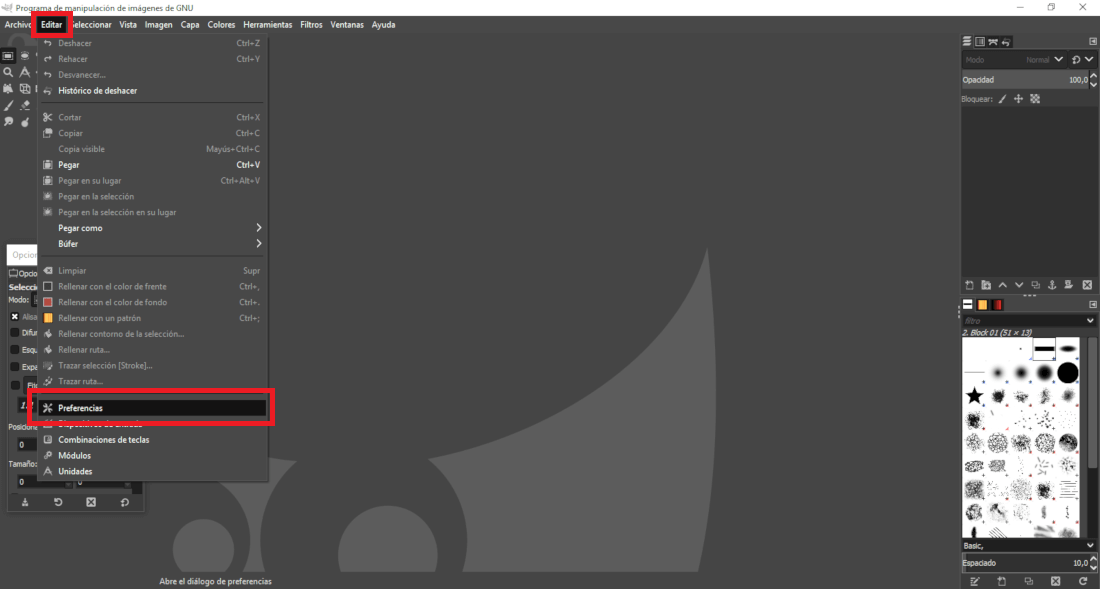Switch to the Layers dock tab icon

coord(967,42)
